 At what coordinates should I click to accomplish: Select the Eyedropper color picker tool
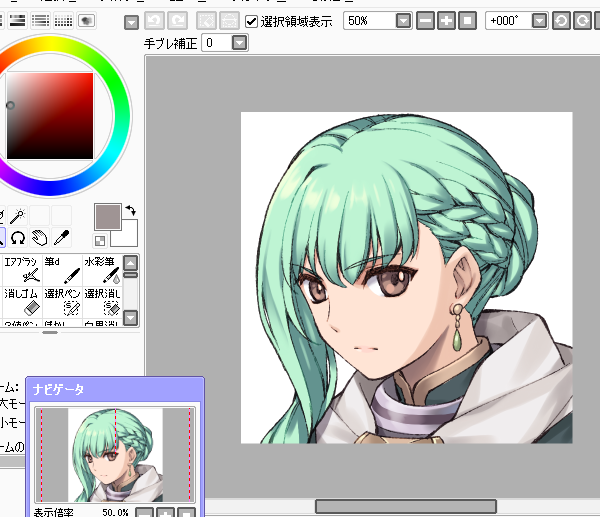click(61, 238)
